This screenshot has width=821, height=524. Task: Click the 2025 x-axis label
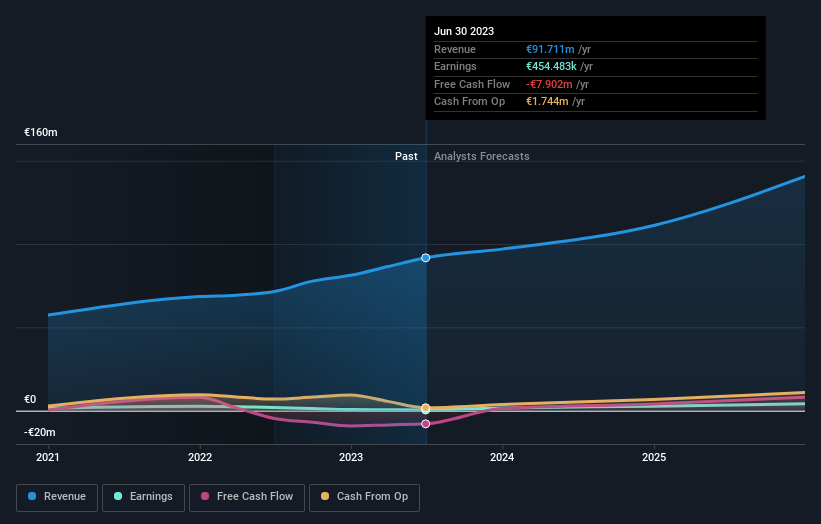point(654,457)
